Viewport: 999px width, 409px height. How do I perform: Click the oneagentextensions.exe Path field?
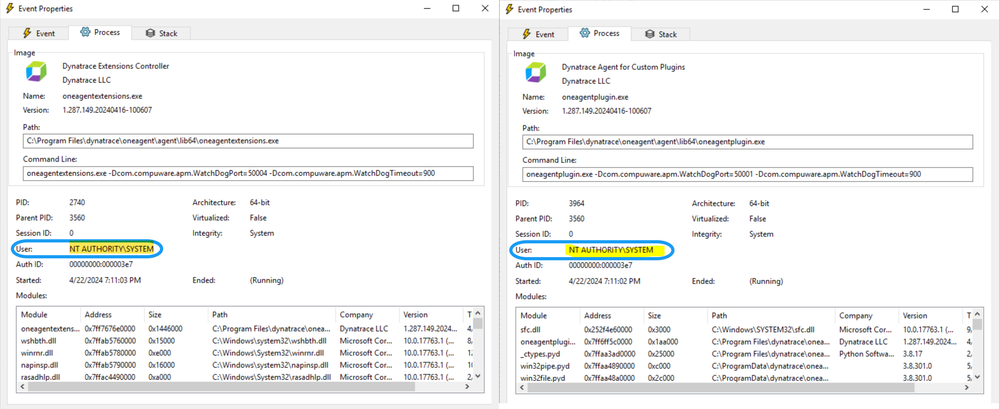coord(247,142)
